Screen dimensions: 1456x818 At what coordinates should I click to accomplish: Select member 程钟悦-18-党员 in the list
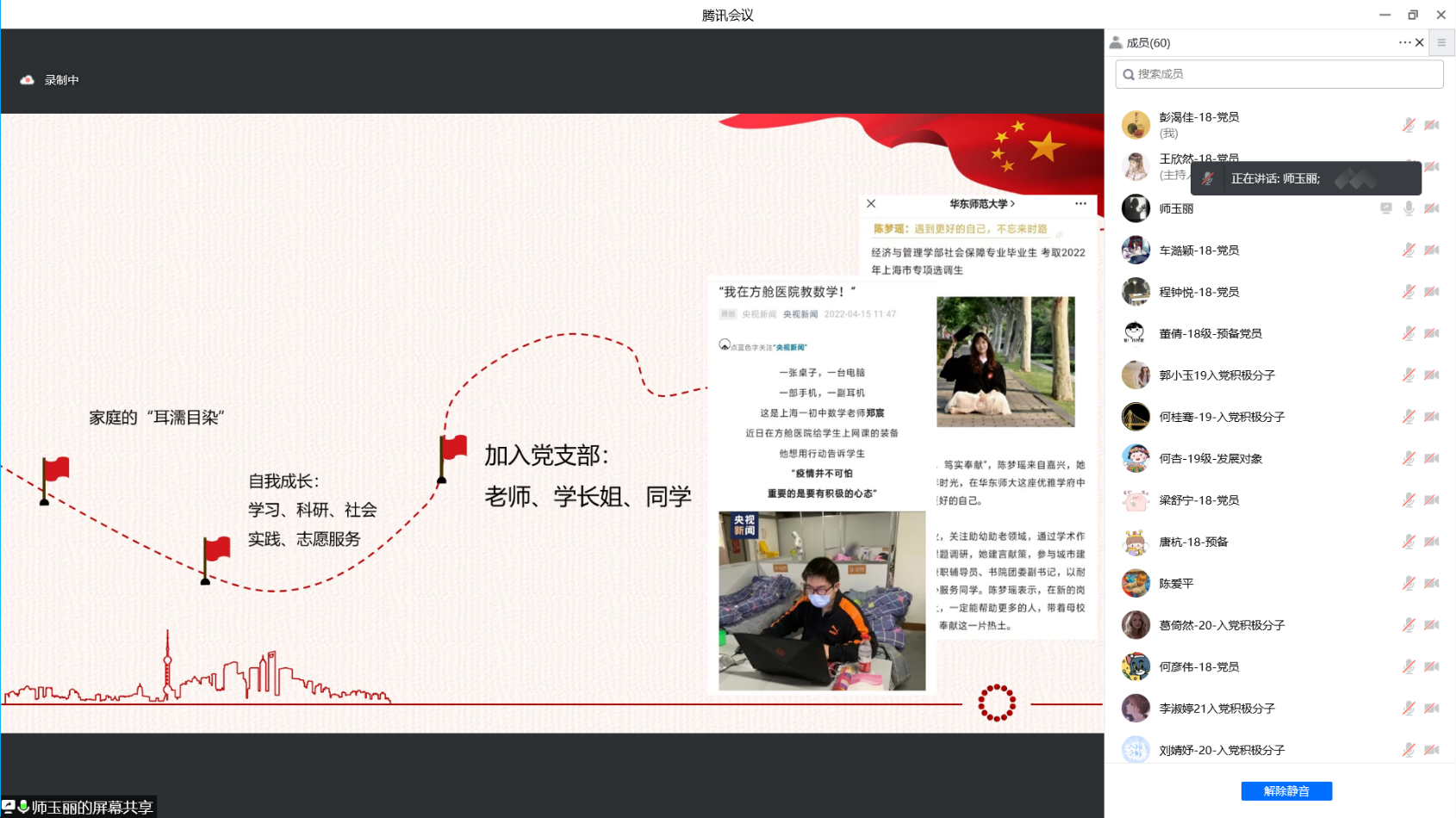(x=1279, y=292)
